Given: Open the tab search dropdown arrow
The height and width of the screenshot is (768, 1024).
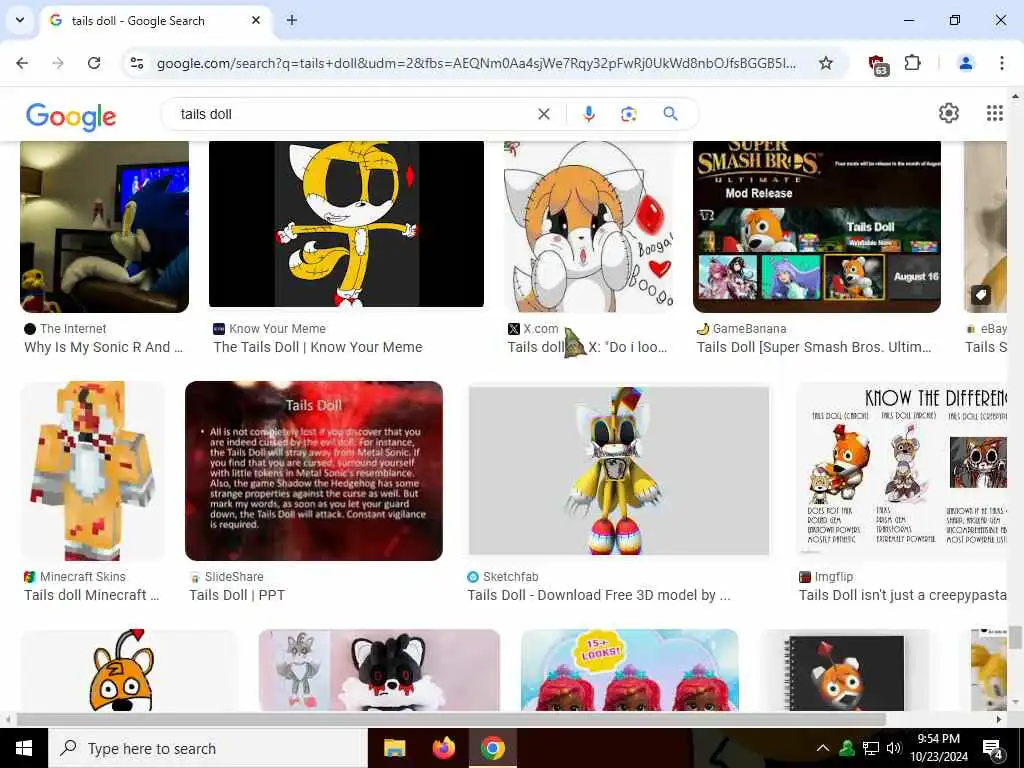Looking at the screenshot, I should click(20, 20).
